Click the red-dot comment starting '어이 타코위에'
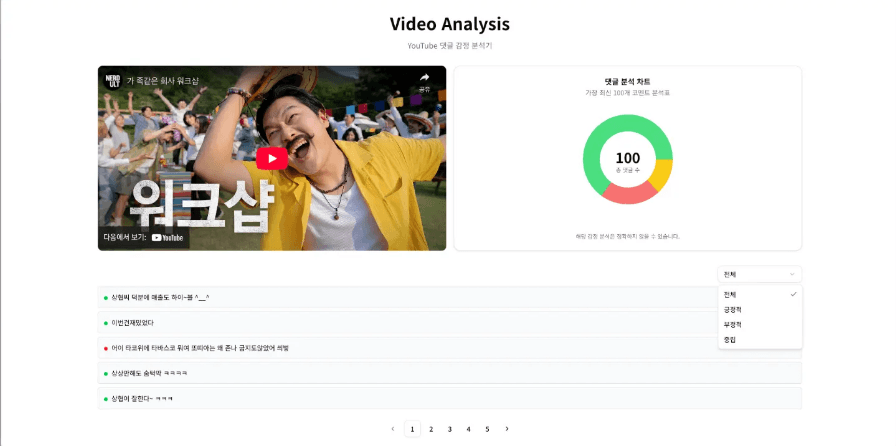 (x=449, y=348)
